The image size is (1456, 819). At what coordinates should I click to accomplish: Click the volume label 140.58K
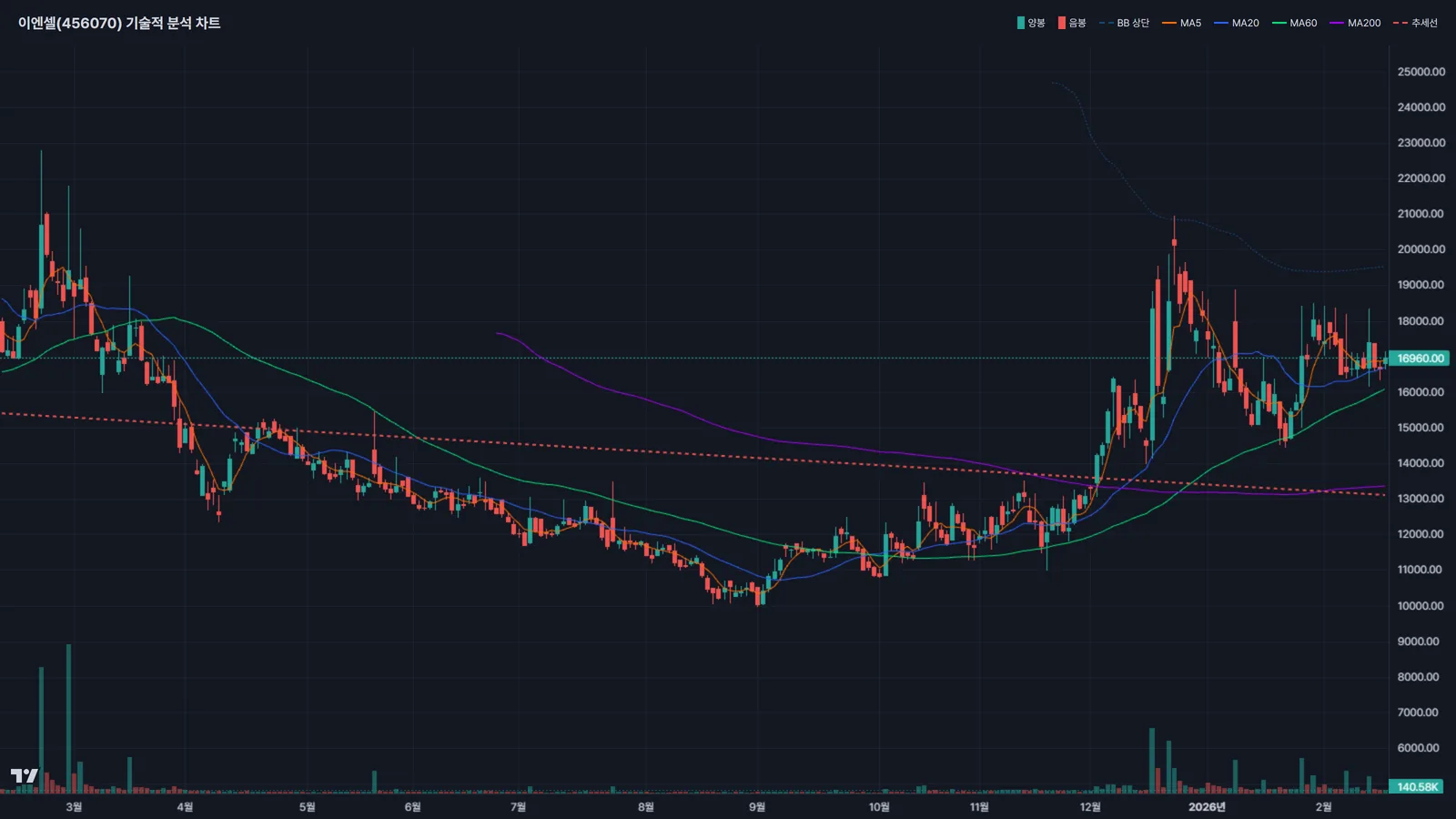click(x=1418, y=787)
